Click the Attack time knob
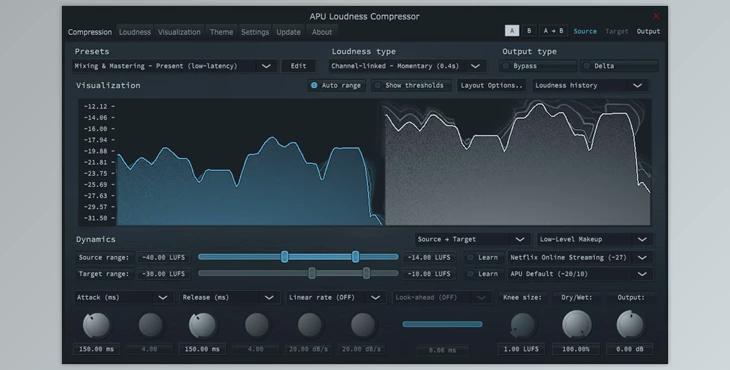 pyautogui.click(x=96, y=325)
